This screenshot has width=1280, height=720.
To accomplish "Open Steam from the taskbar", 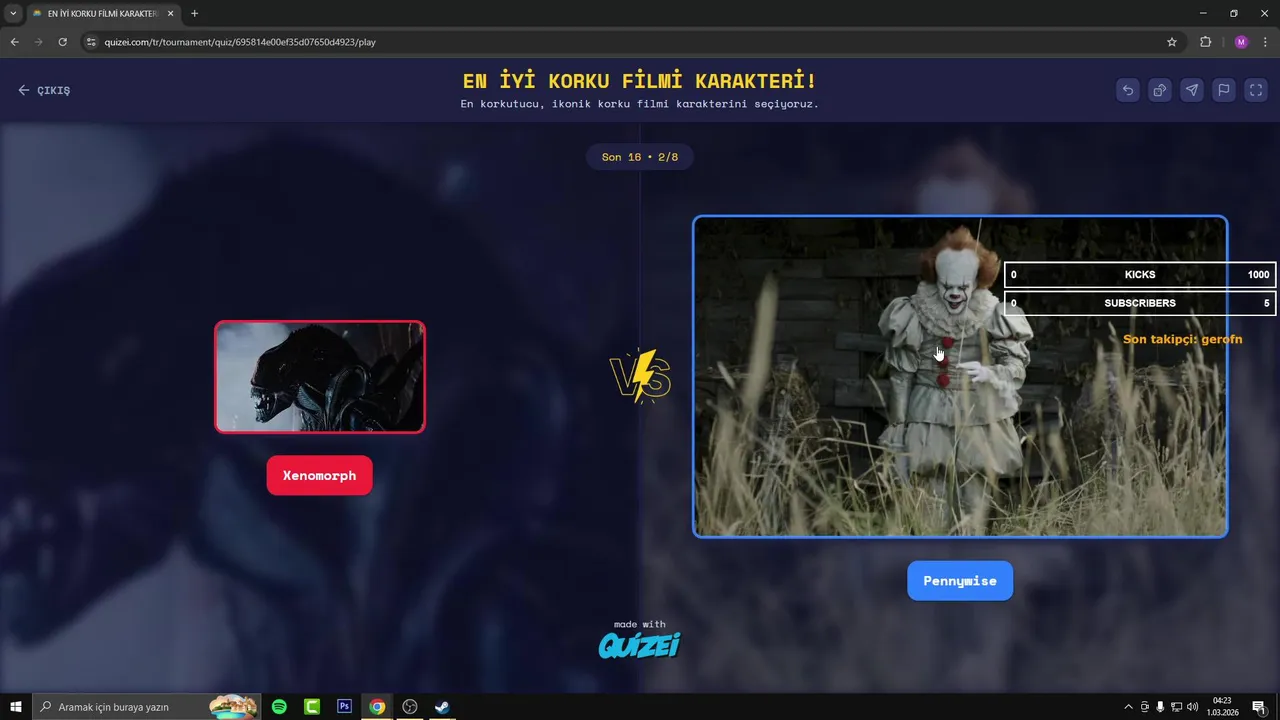I will [441, 707].
